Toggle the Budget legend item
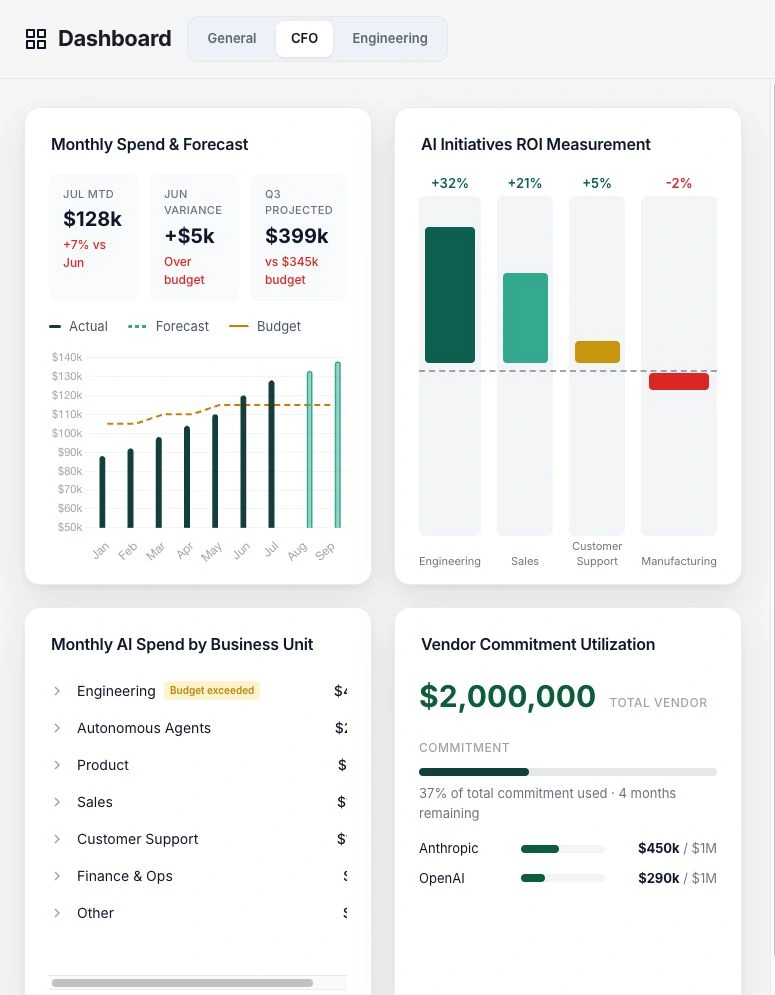The height and width of the screenshot is (995, 775). (x=265, y=326)
